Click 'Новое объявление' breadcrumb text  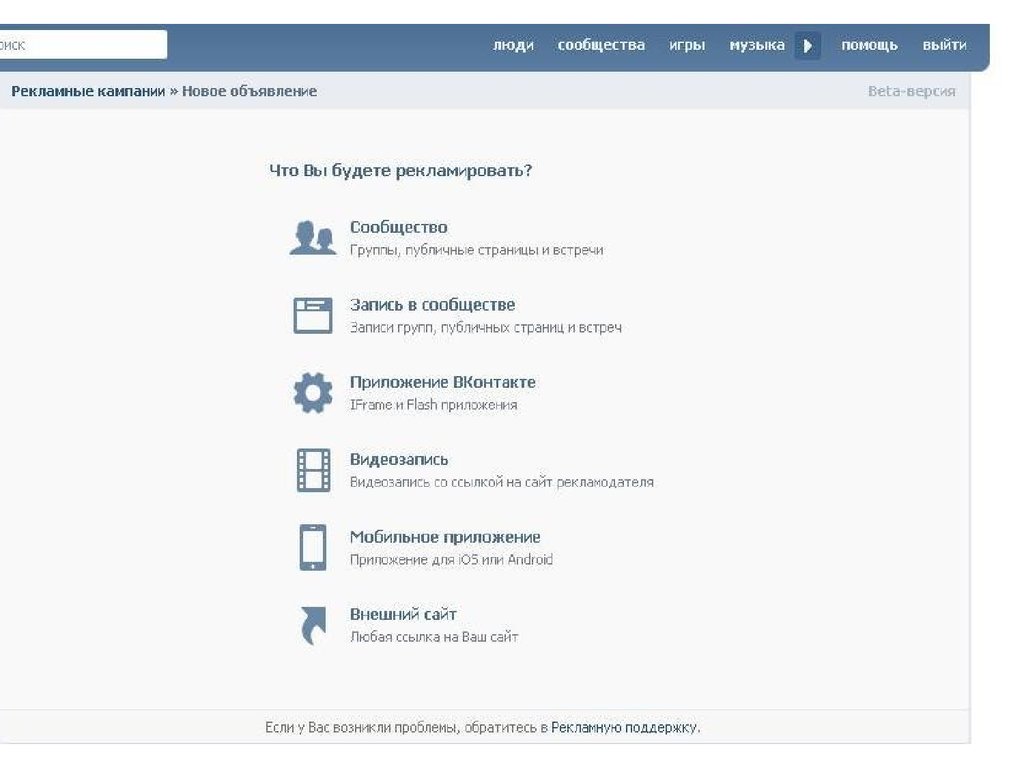pyautogui.click(x=249, y=91)
